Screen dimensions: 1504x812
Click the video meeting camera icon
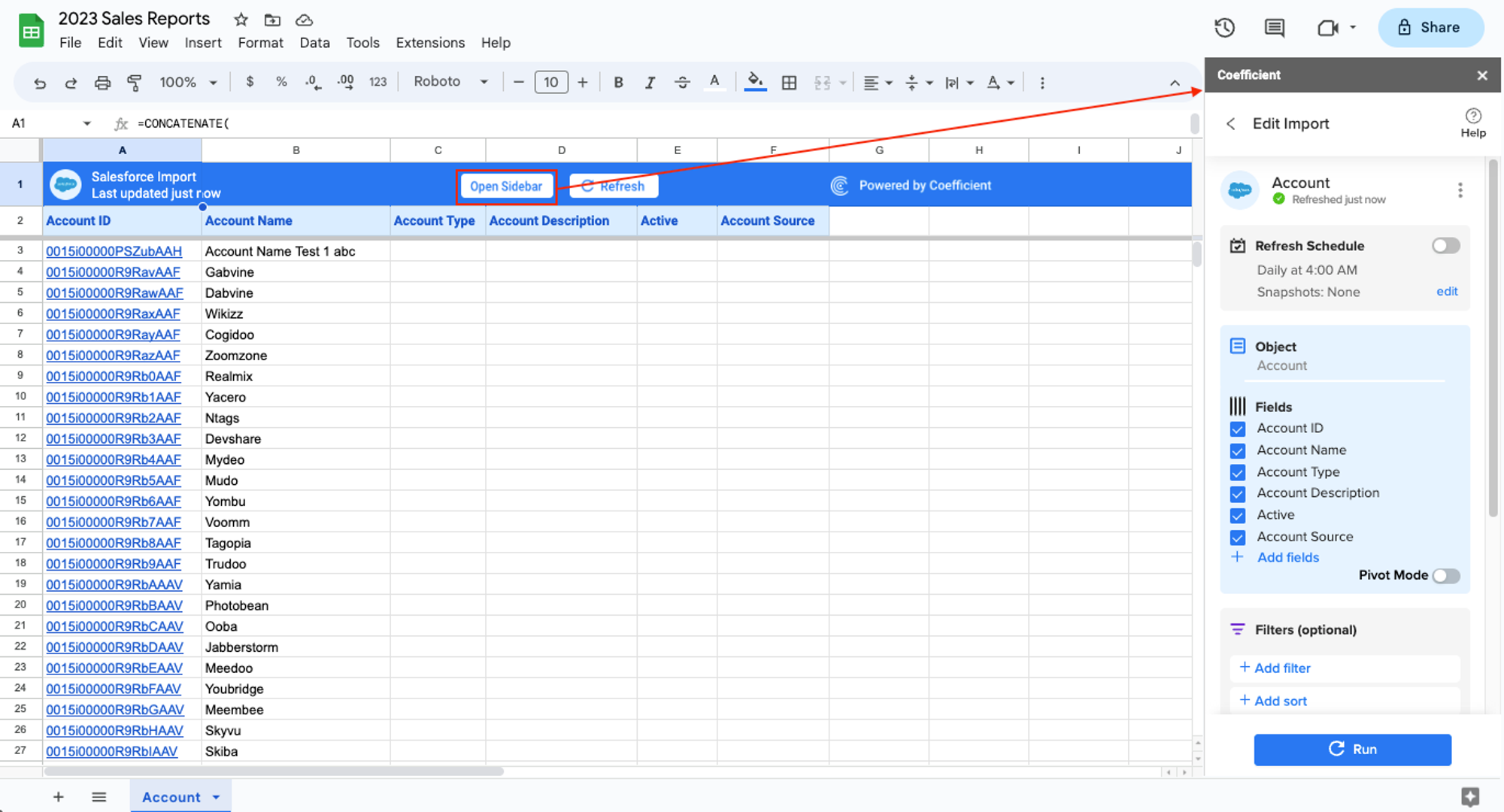pyautogui.click(x=1328, y=28)
